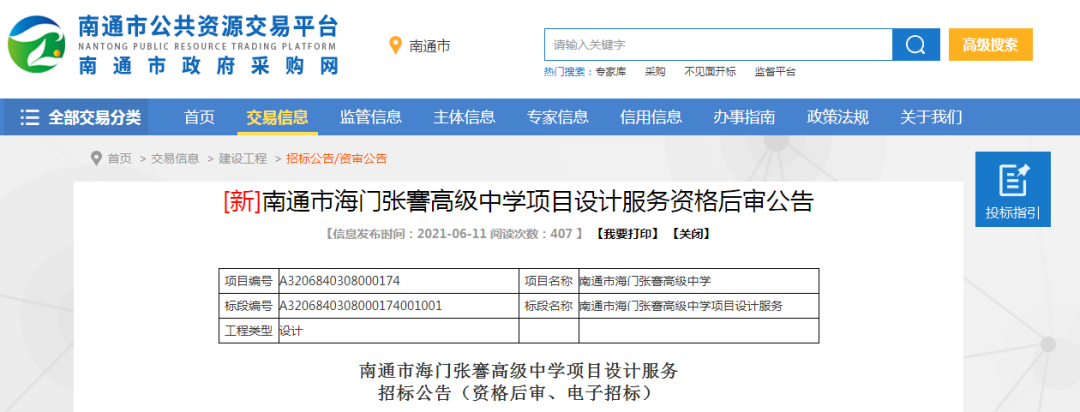This screenshot has height=412, width=1080.
Task: Click 【关闭】 close page link
Action: pos(690,234)
